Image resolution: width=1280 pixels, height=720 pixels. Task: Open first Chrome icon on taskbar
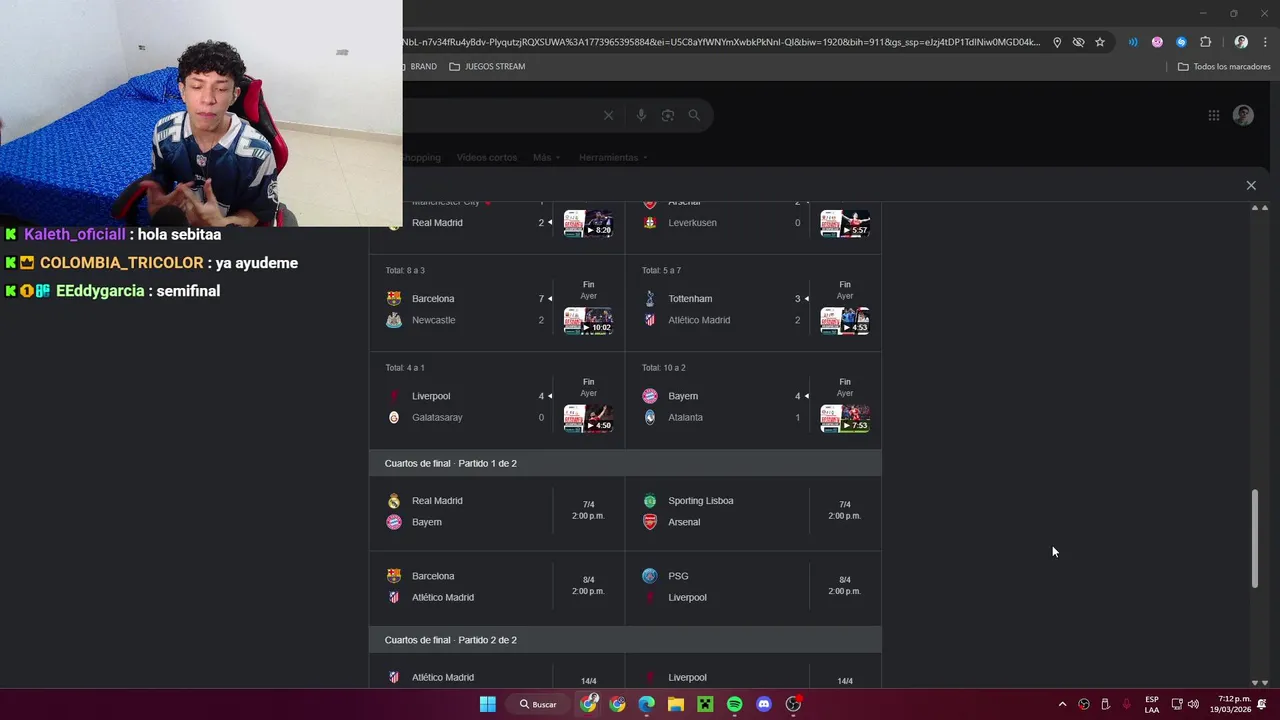(x=588, y=704)
